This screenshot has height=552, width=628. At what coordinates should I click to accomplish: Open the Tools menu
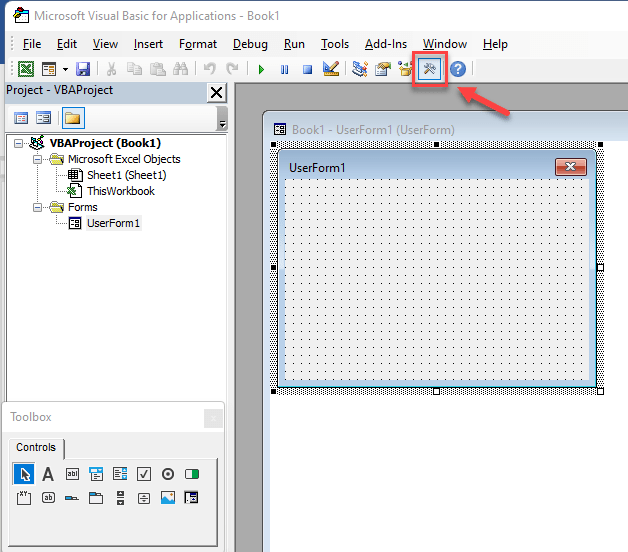point(335,44)
